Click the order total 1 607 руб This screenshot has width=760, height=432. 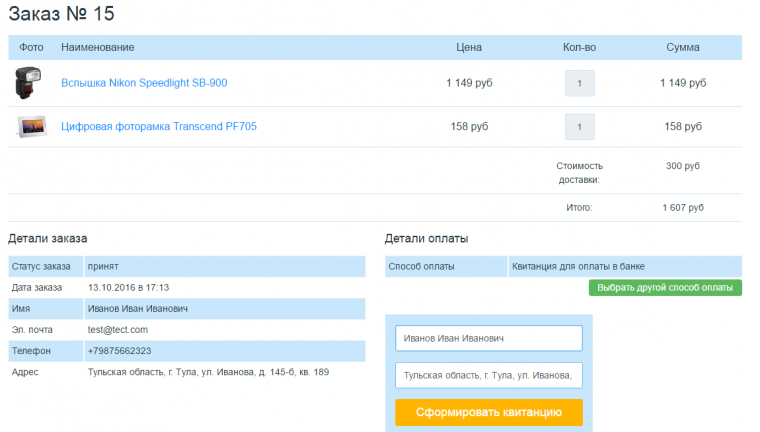point(682,208)
